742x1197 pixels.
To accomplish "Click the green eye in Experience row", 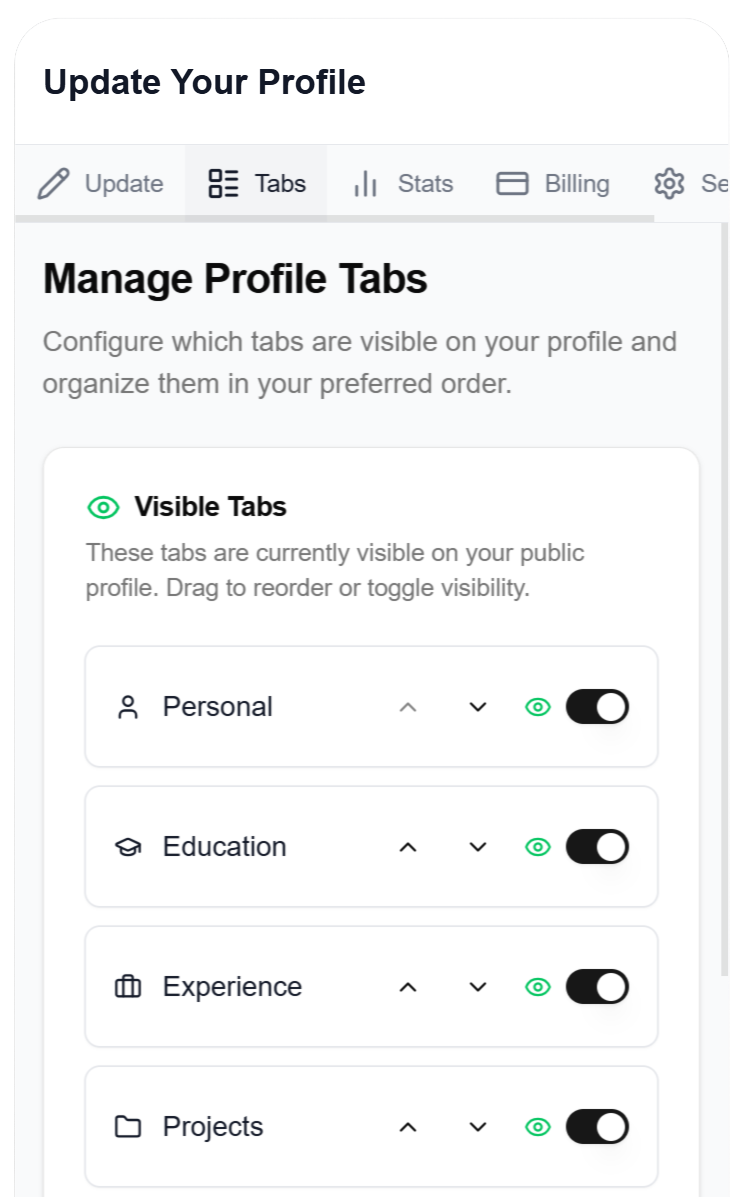I will coord(538,987).
